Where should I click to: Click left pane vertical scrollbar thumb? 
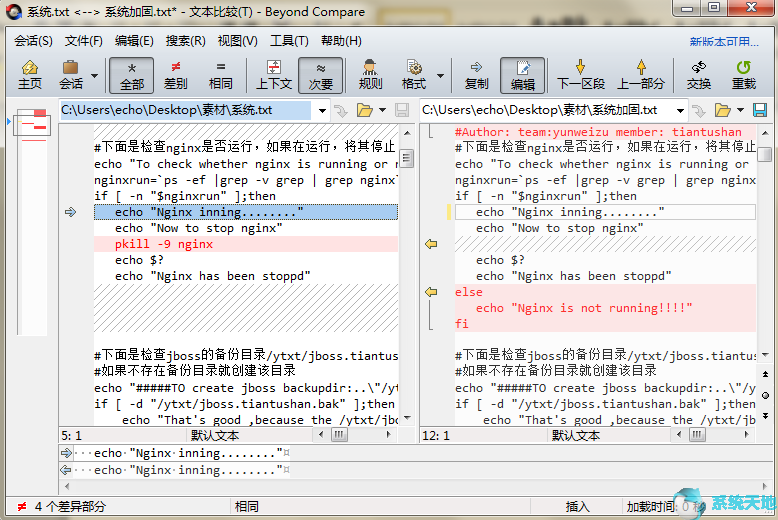tap(406, 158)
